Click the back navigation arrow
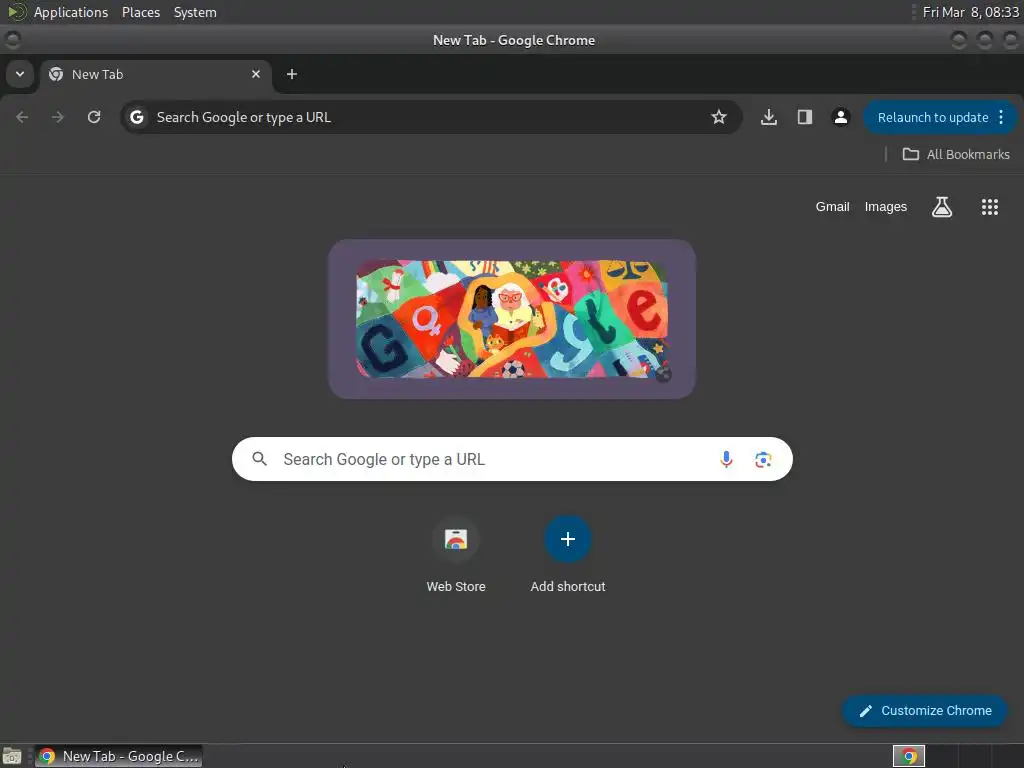 (x=22, y=117)
